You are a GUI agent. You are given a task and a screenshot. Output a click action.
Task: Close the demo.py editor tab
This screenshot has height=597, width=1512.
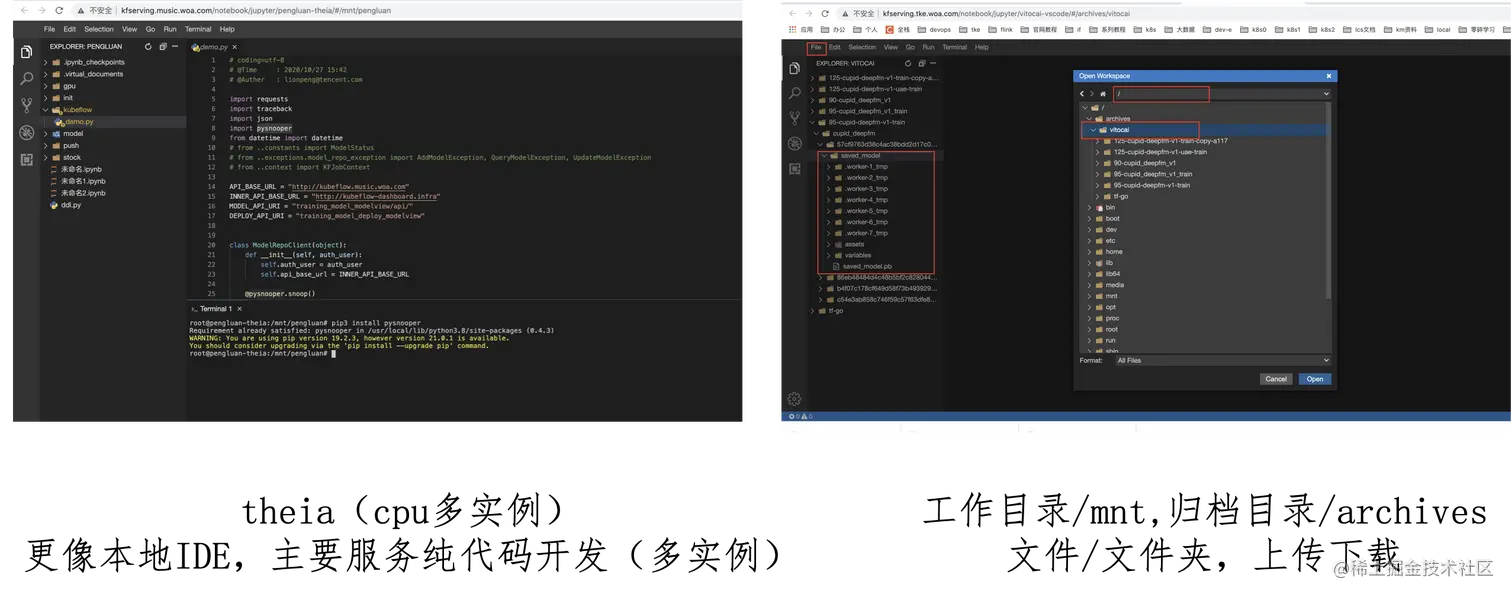click(x=235, y=47)
